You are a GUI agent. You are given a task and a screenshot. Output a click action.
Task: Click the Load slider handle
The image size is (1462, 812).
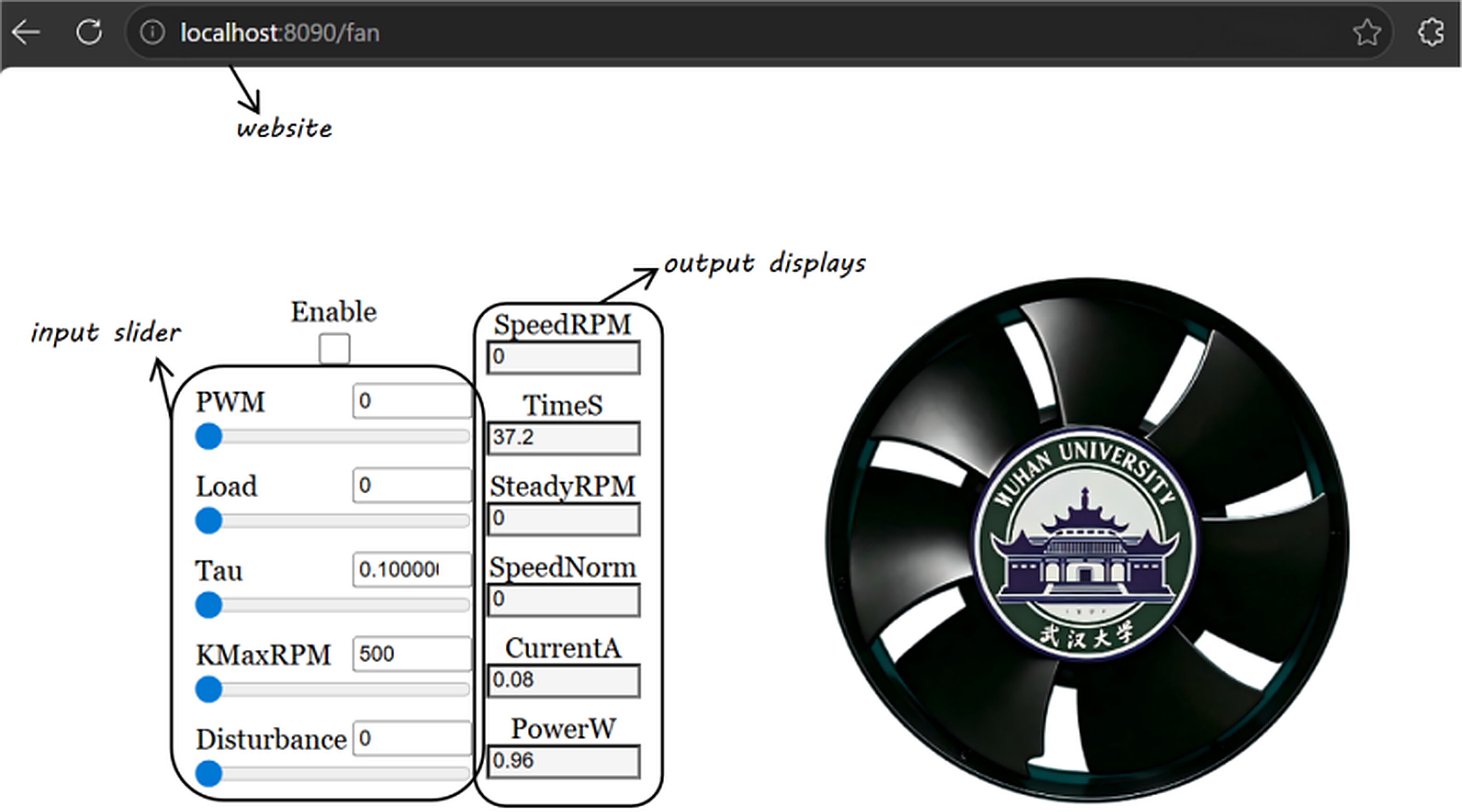click(x=209, y=521)
